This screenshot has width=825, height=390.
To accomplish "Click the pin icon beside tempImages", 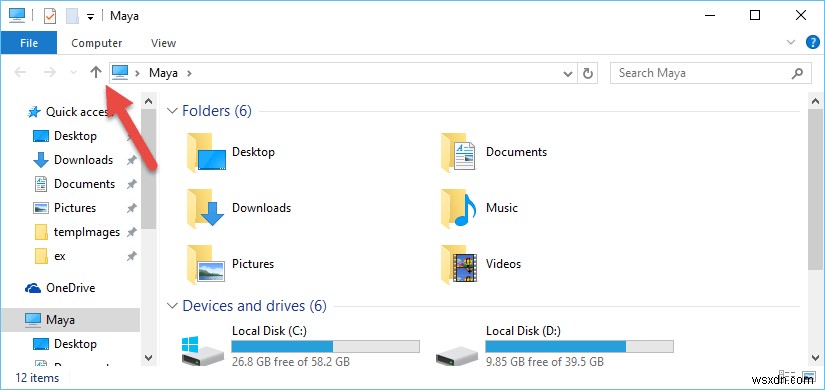I will [132, 232].
